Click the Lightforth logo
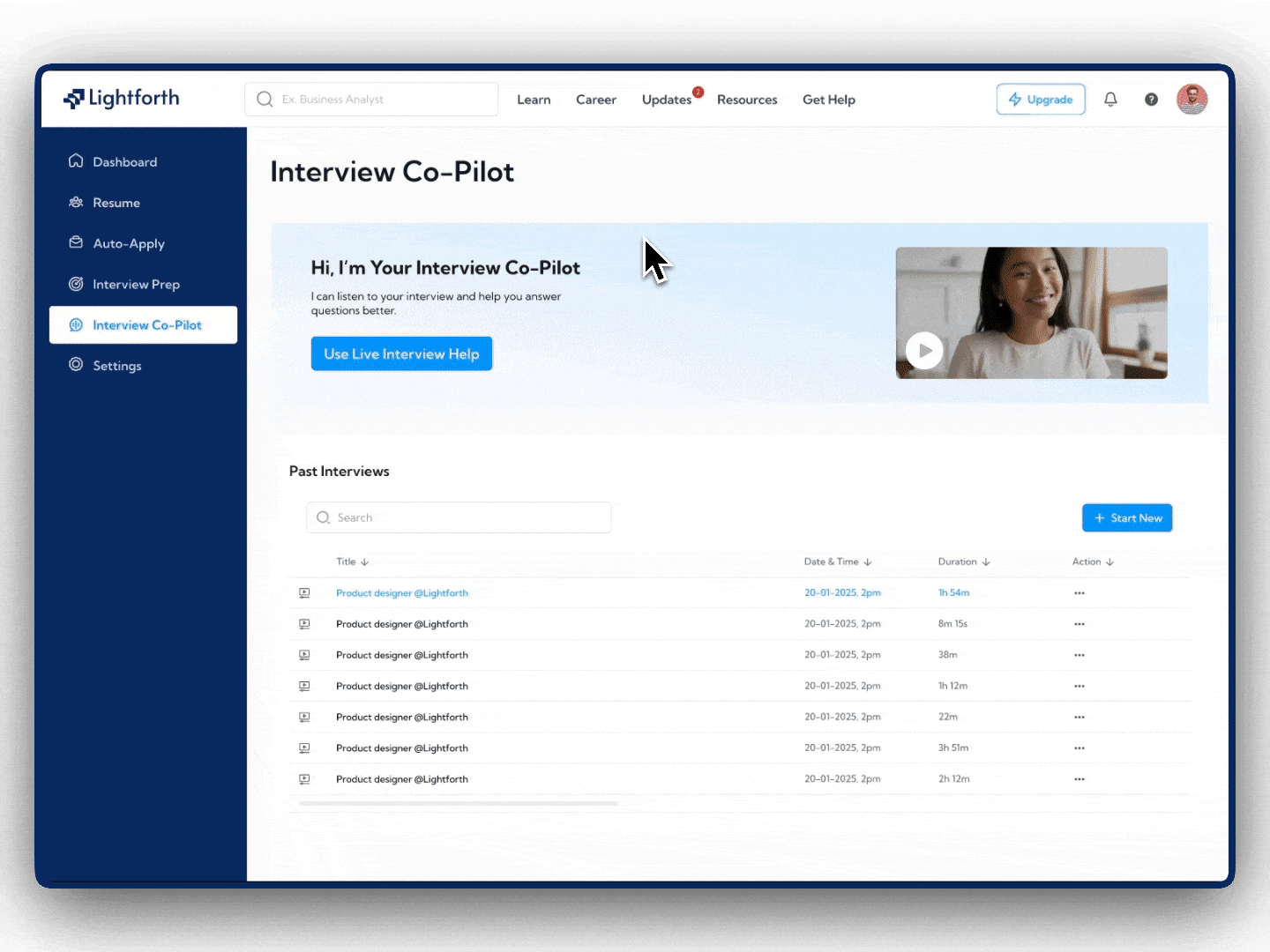The width and height of the screenshot is (1270, 952). coord(122,99)
